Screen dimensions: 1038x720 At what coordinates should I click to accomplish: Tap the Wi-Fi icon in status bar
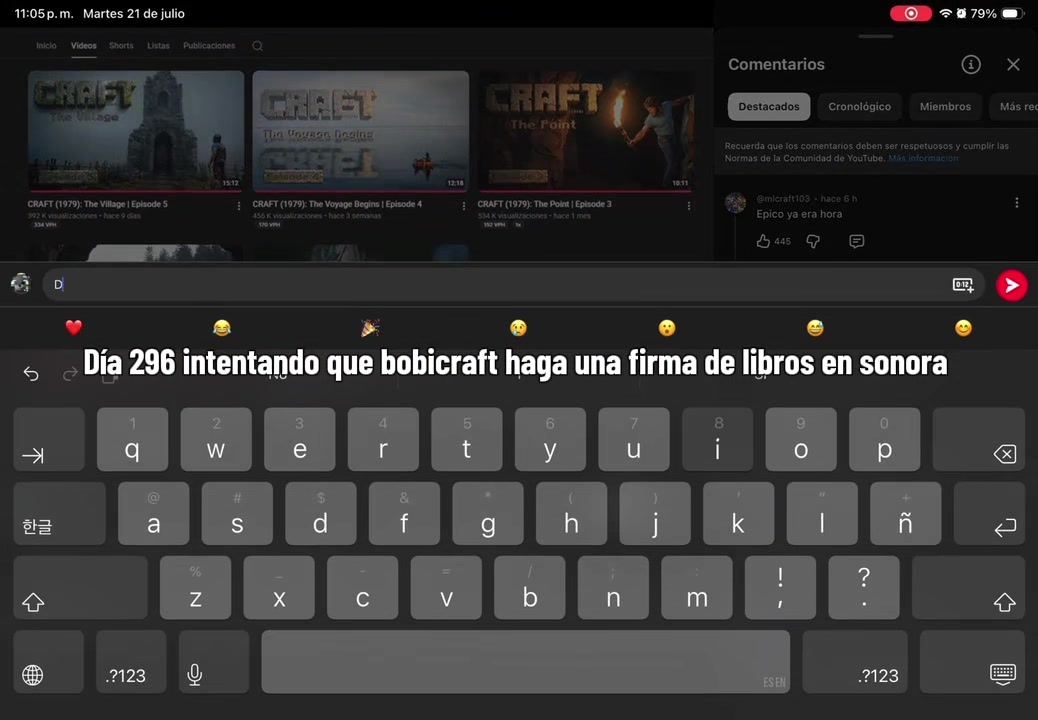click(x=945, y=13)
